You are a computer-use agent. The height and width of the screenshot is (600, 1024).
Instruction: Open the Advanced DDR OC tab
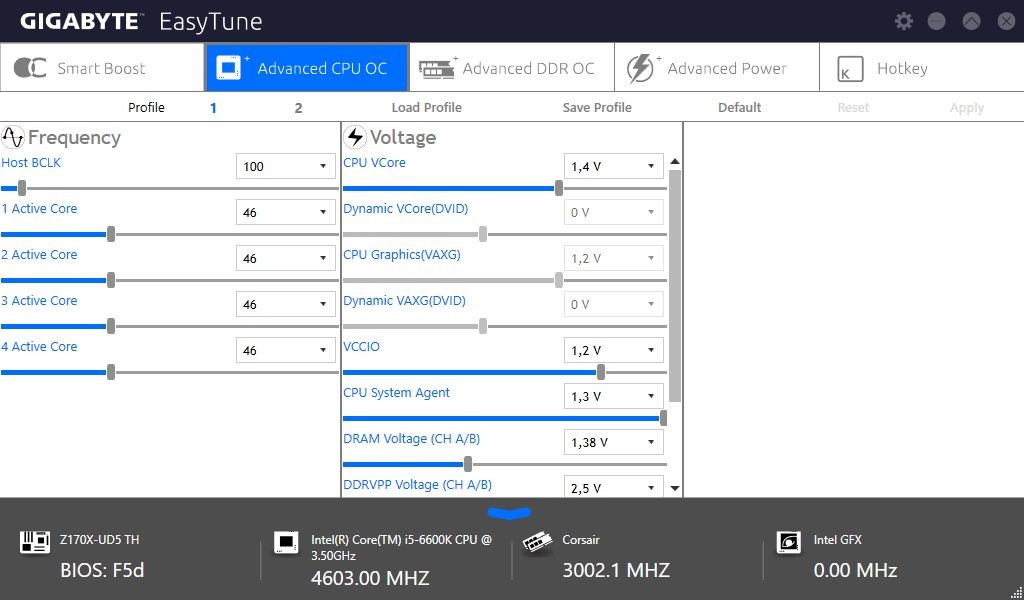coord(512,68)
